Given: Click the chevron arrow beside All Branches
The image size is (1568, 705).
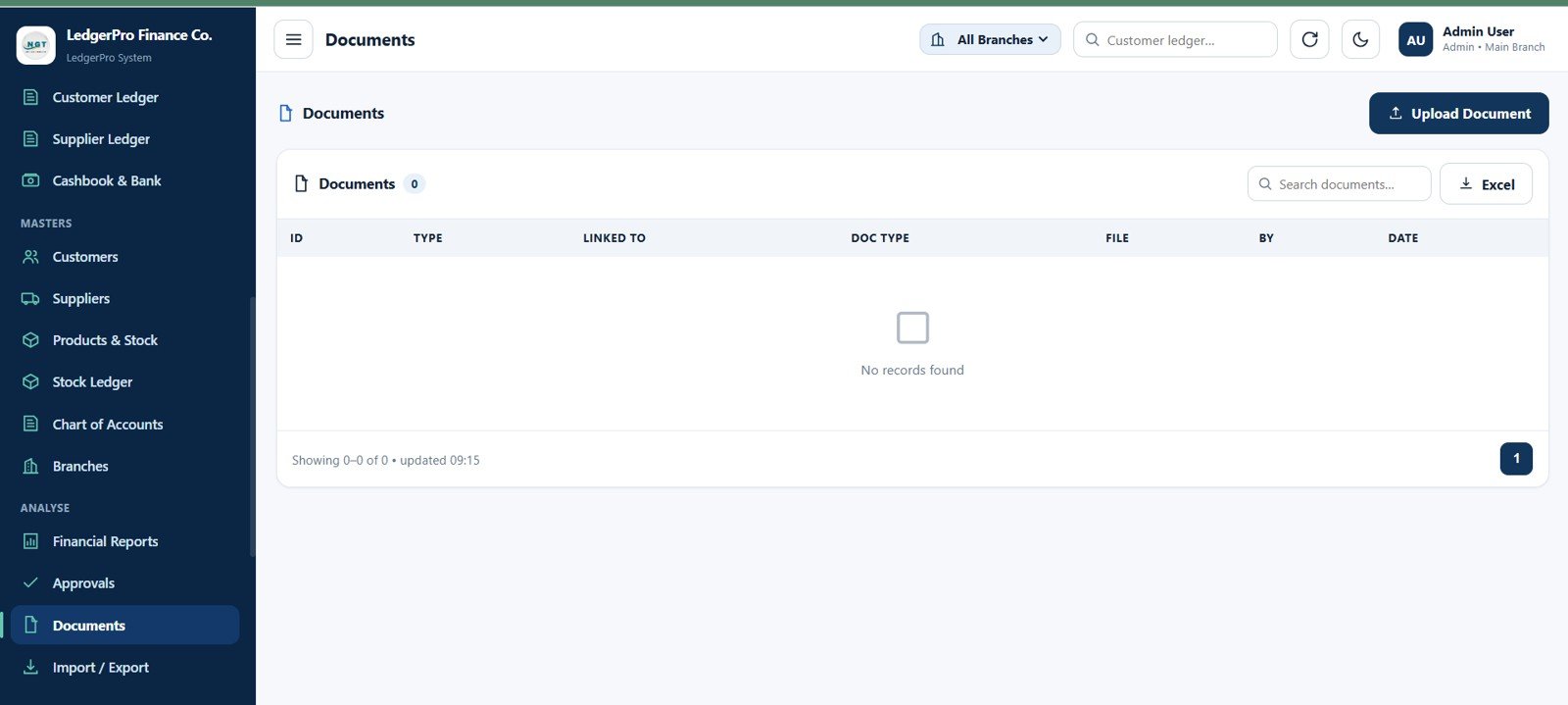Looking at the screenshot, I should 1043,39.
